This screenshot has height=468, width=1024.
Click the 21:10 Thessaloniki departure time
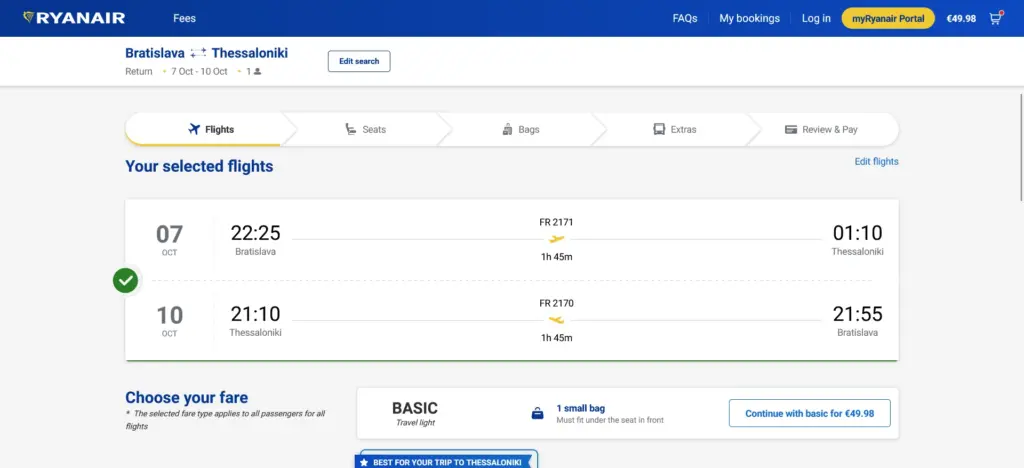pos(255,314)
